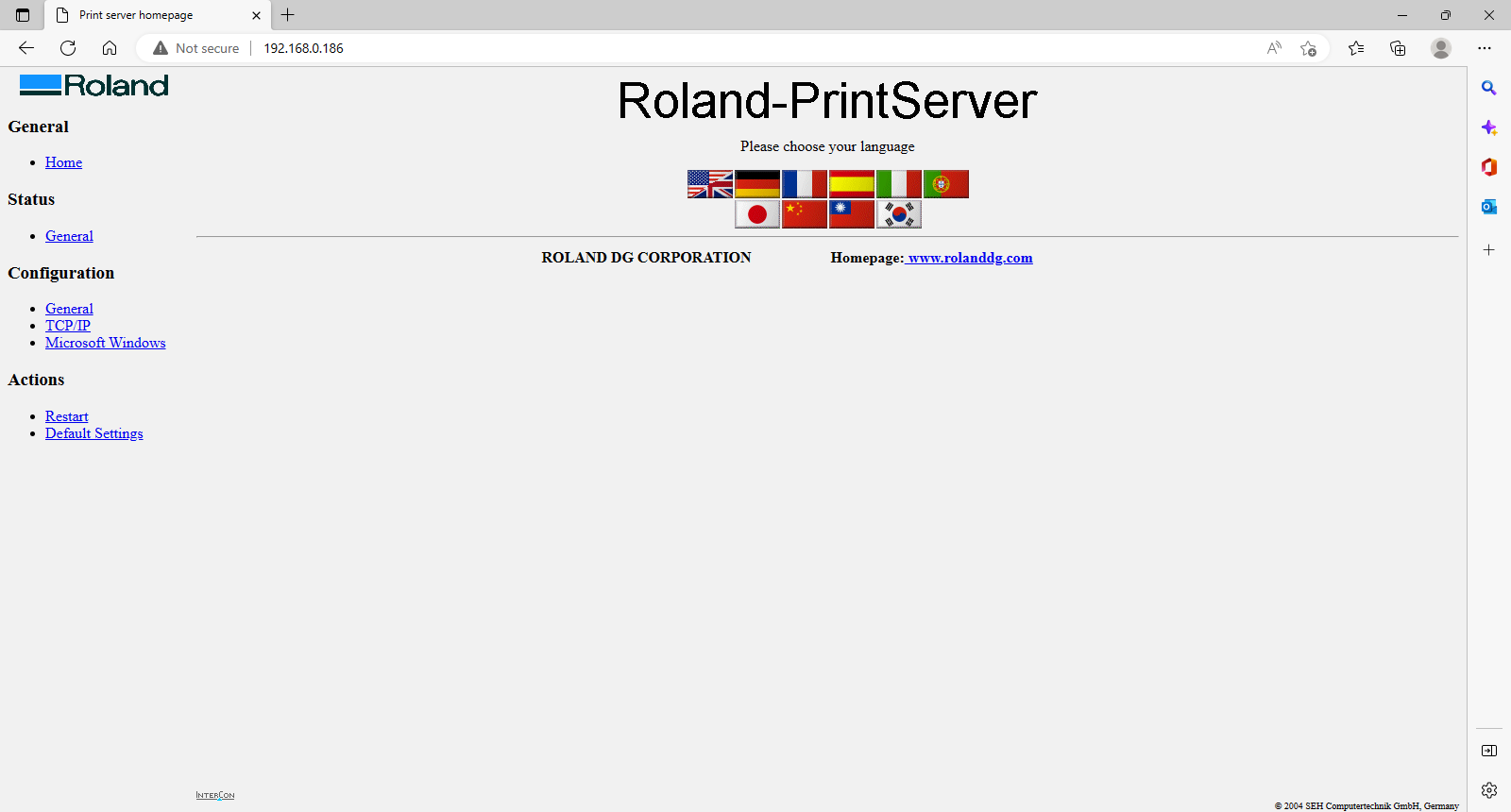Click the General section heading
Screen dimensions: 1511x812
click(x=39, y=127)
